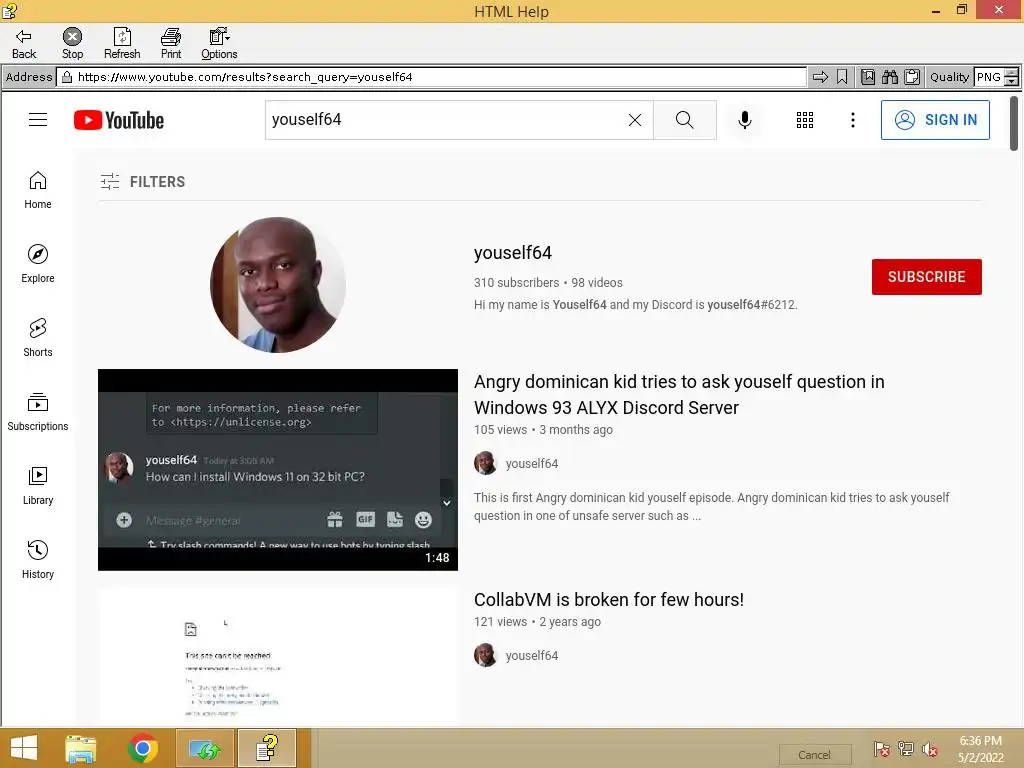Open the YouTube apps grid icon
Screen dimensions: 1024x768
coord(805,120)
